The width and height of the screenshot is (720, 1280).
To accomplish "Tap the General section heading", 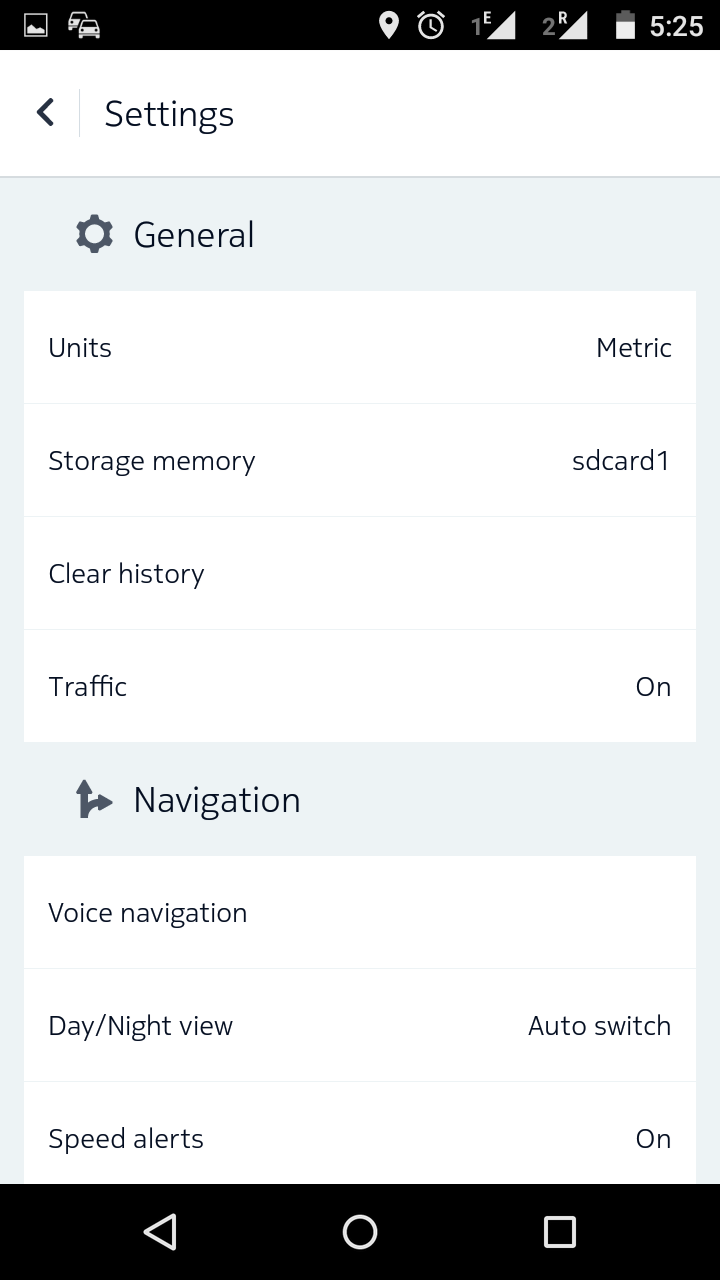I will (x=194, y=235).
